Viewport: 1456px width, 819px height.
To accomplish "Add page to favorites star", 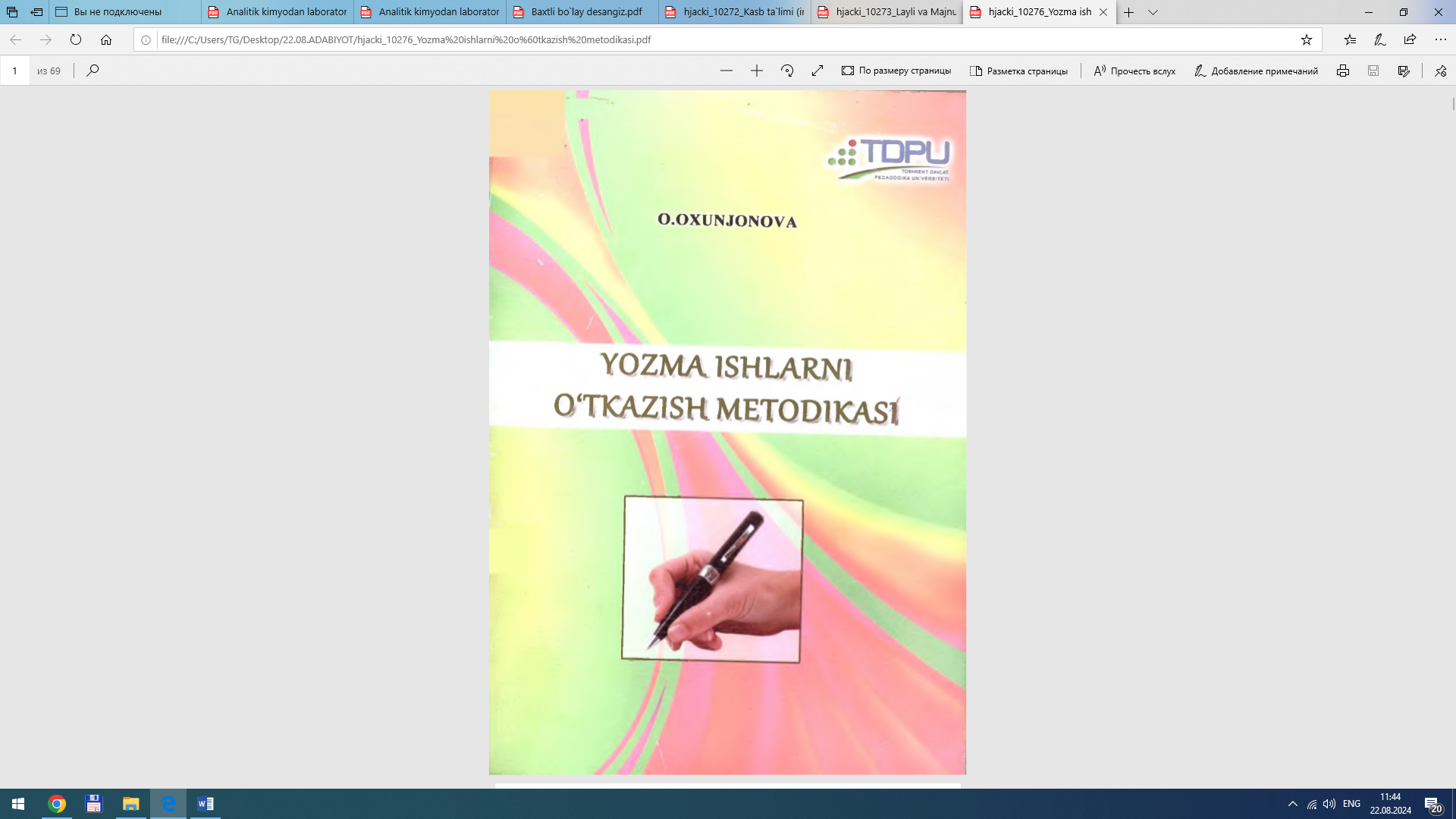I will pos(1307,39).
